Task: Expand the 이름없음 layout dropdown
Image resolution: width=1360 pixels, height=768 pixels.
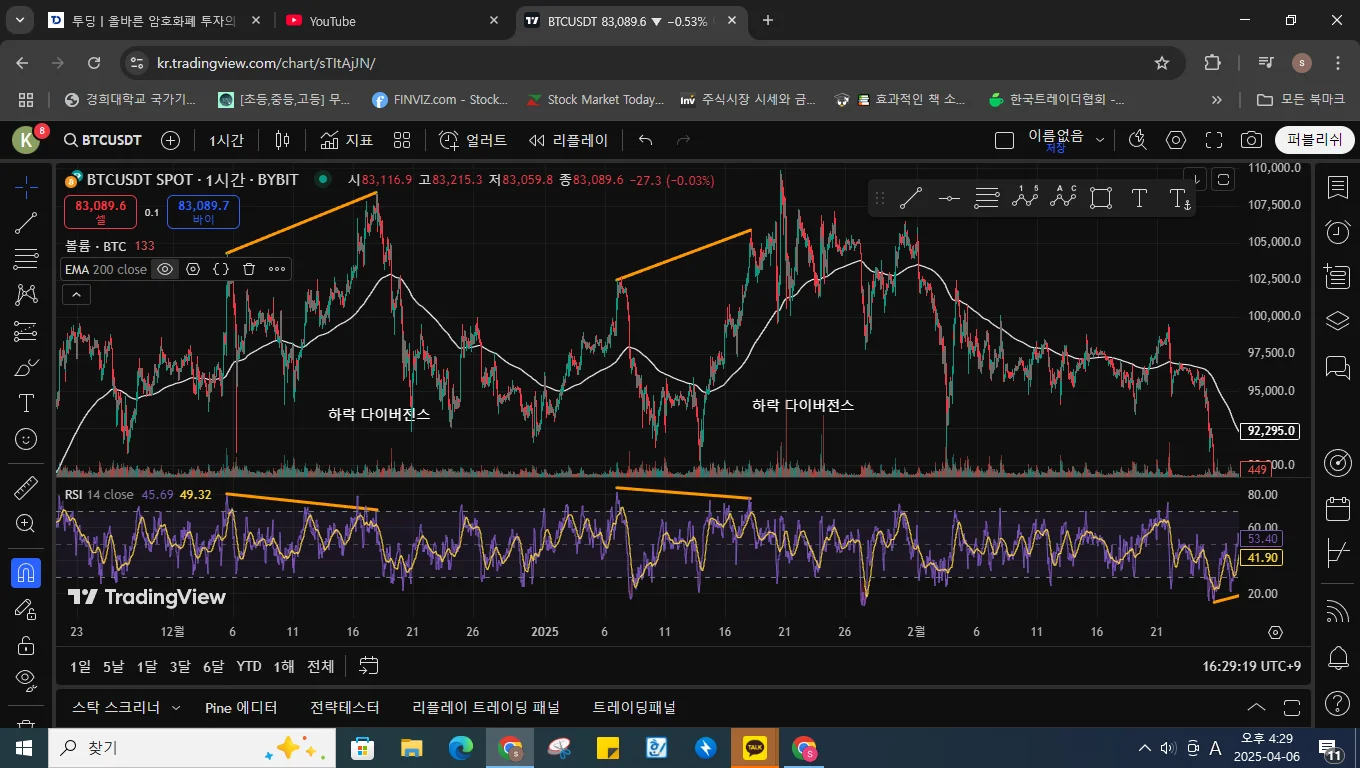Action: tap(1100, 140)
